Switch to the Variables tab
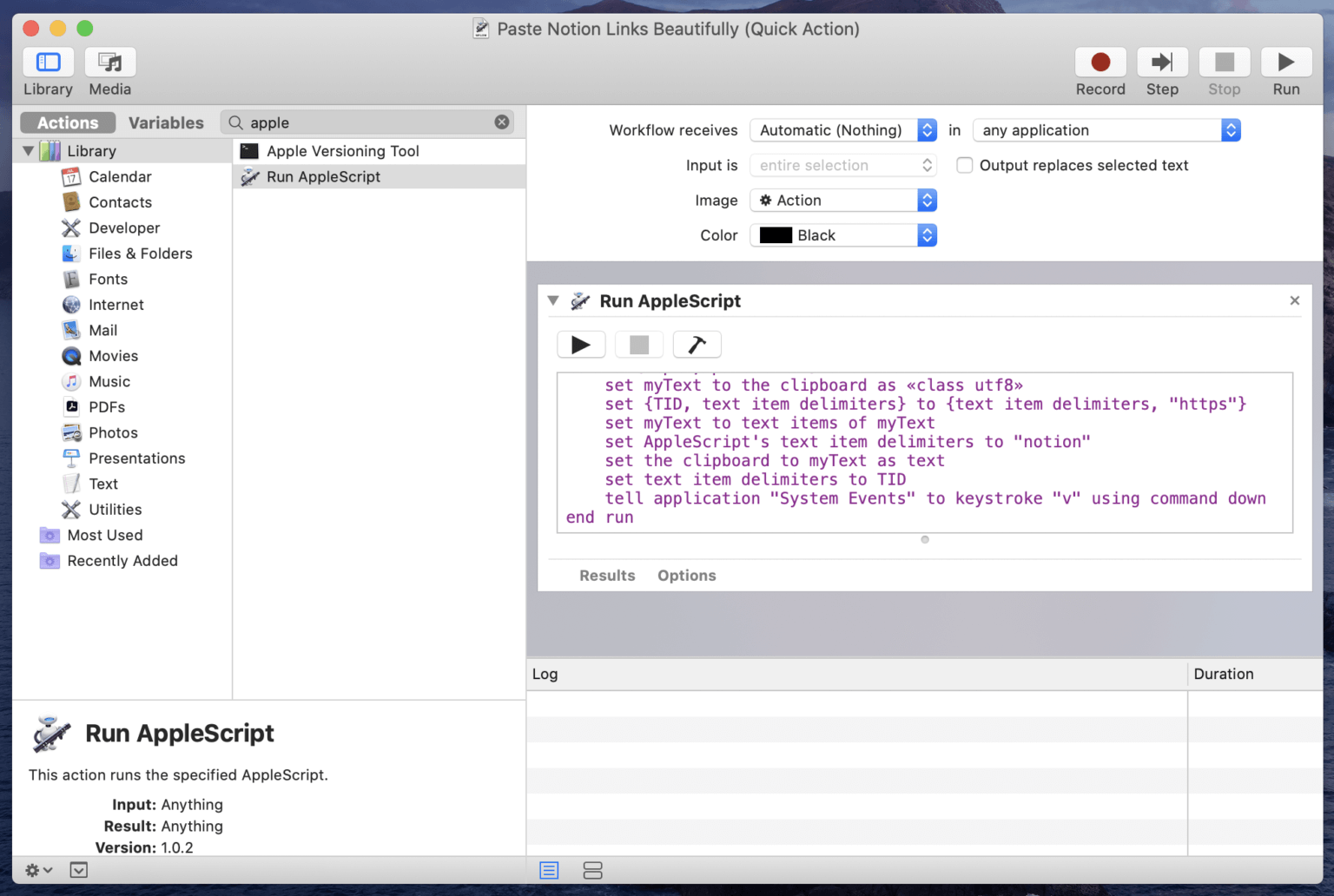Viewport: 1334px width, 896px height. (x=166, y=122)
